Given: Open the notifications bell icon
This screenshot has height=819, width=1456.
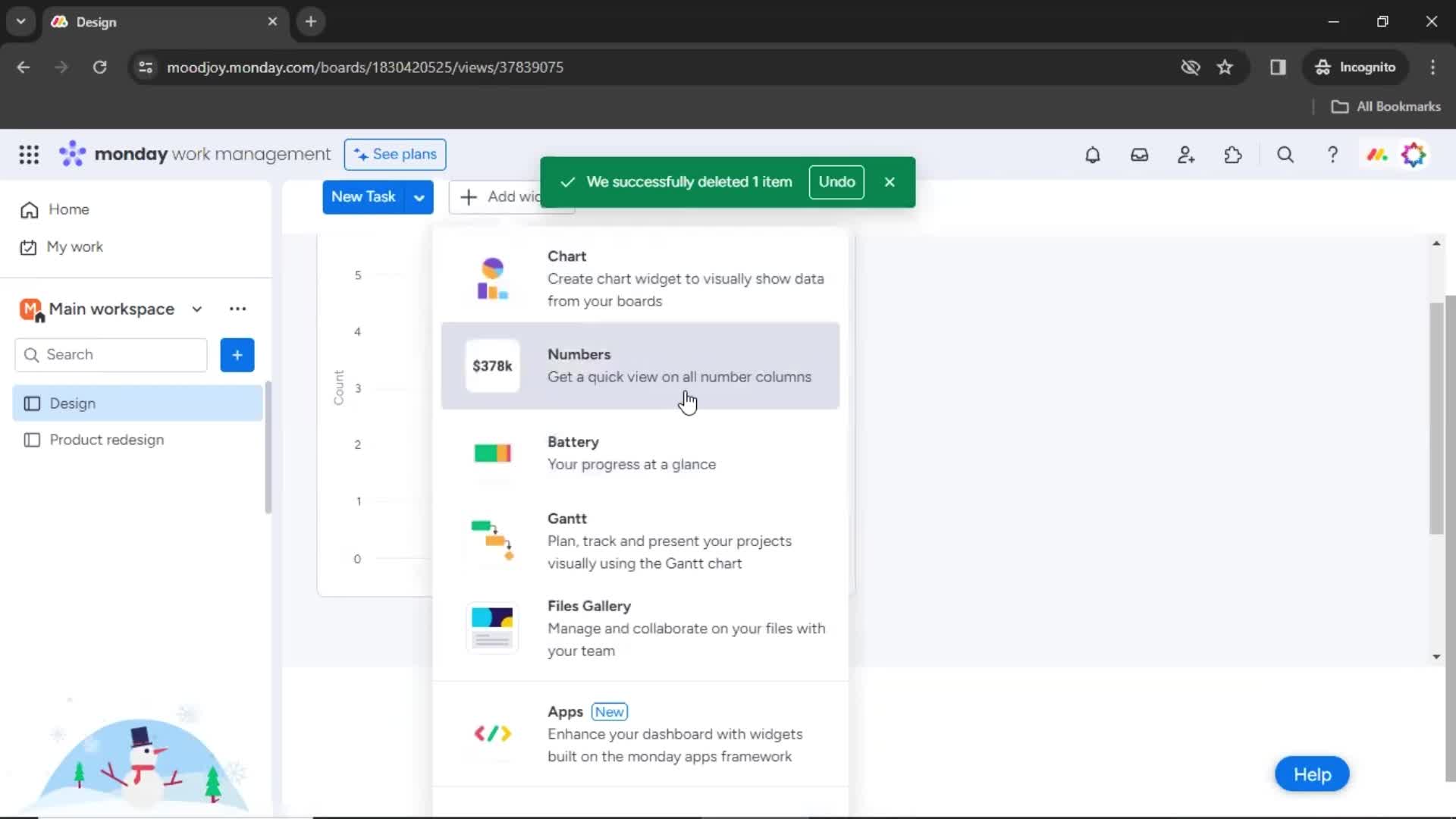Looking at the screenshot, I should click(x=1092, y=155).
